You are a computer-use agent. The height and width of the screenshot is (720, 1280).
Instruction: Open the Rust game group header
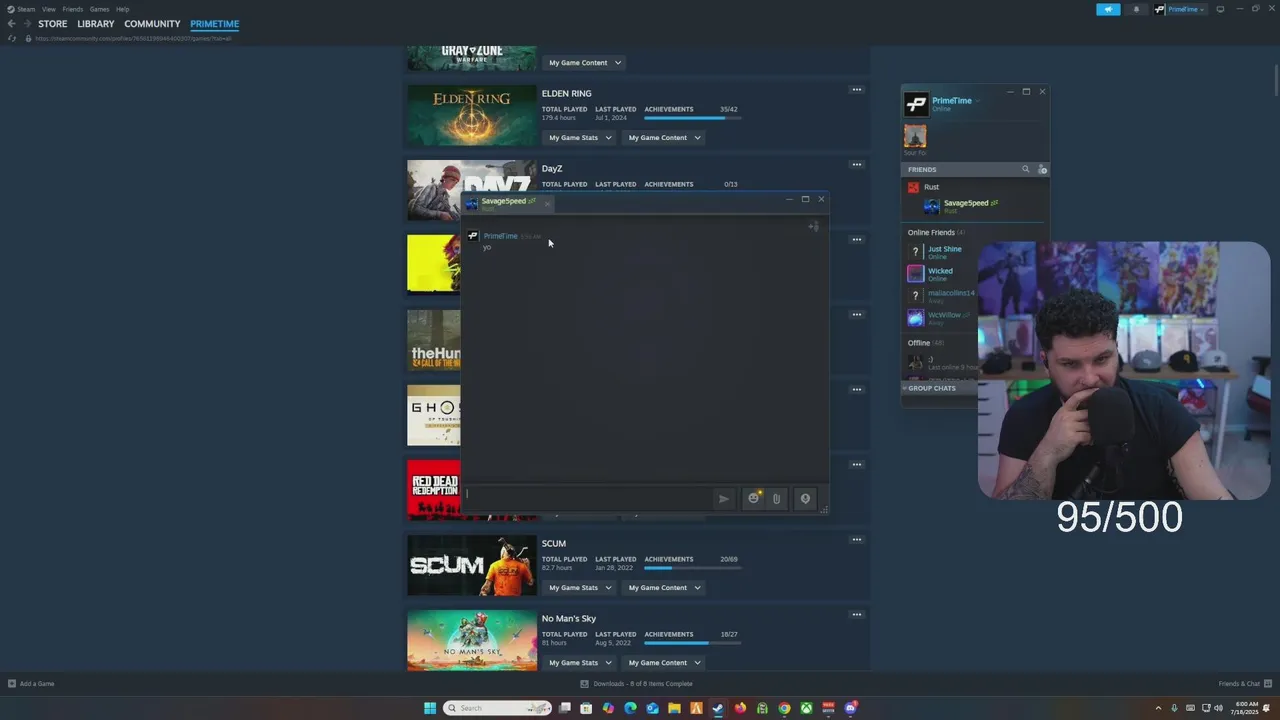click(931, 187)
